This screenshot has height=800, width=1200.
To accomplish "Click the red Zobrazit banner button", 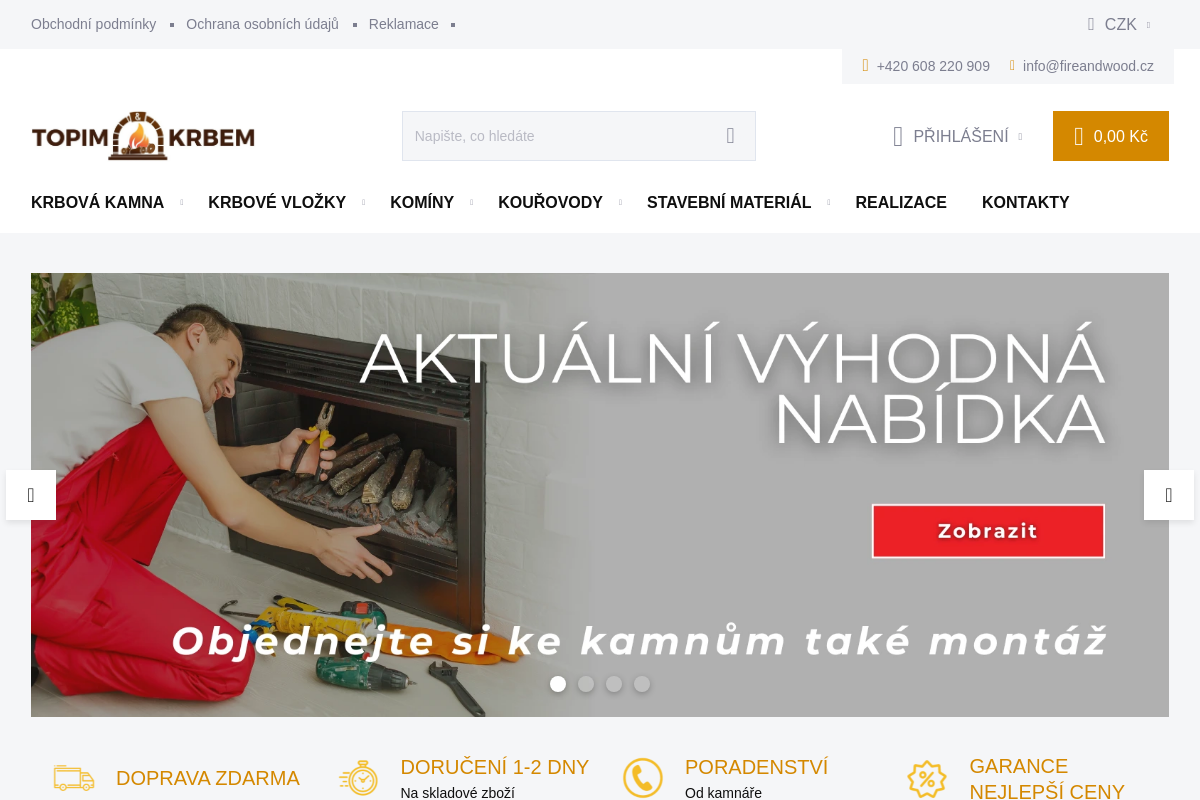I will tap(988, 531).
